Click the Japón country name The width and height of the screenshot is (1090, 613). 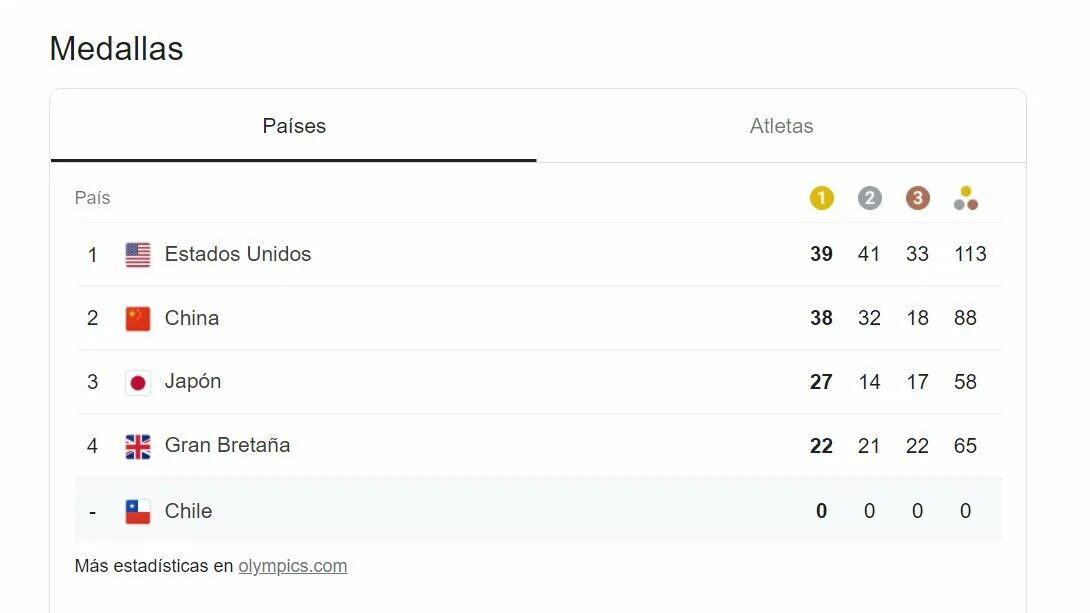(193, 381)
